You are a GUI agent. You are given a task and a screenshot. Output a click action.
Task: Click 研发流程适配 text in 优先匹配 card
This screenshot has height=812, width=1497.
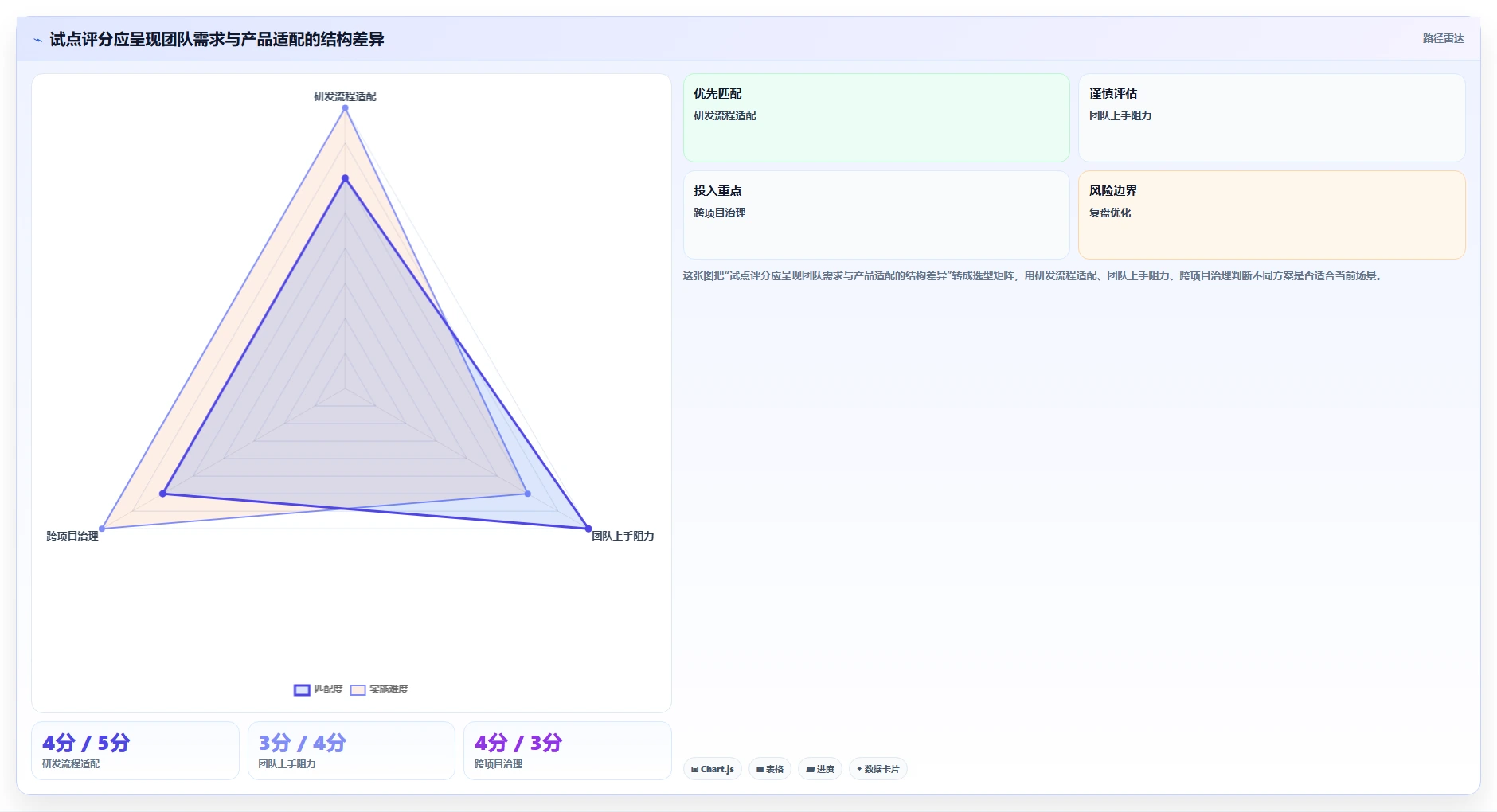pyautogui.click(x=725, y=115)
